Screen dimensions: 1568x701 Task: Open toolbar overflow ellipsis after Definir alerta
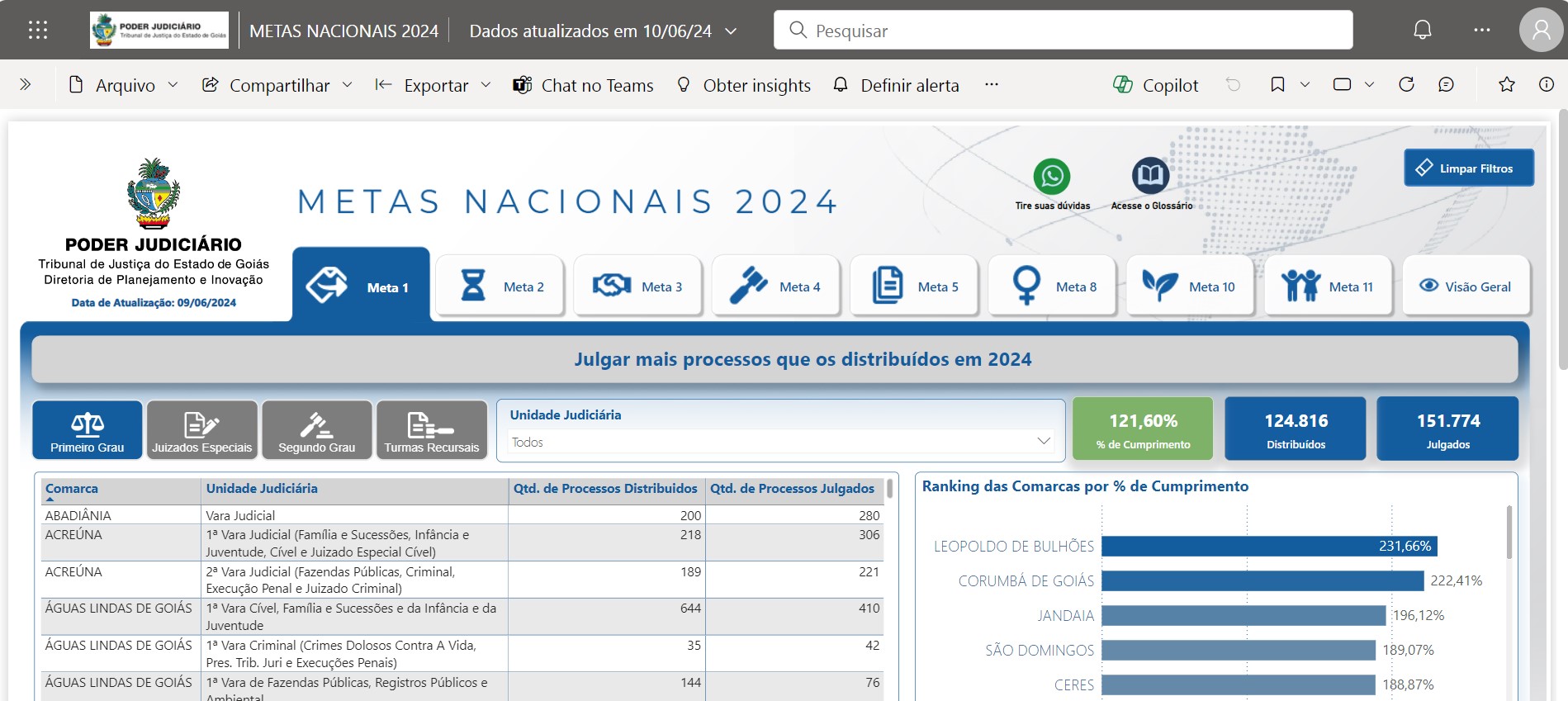[992, 84]
